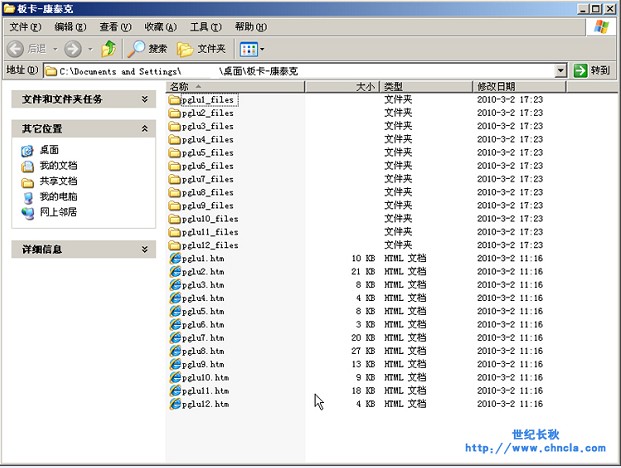Click the pglu7.htm file name

pyautogui.click(x=203, y=338)
